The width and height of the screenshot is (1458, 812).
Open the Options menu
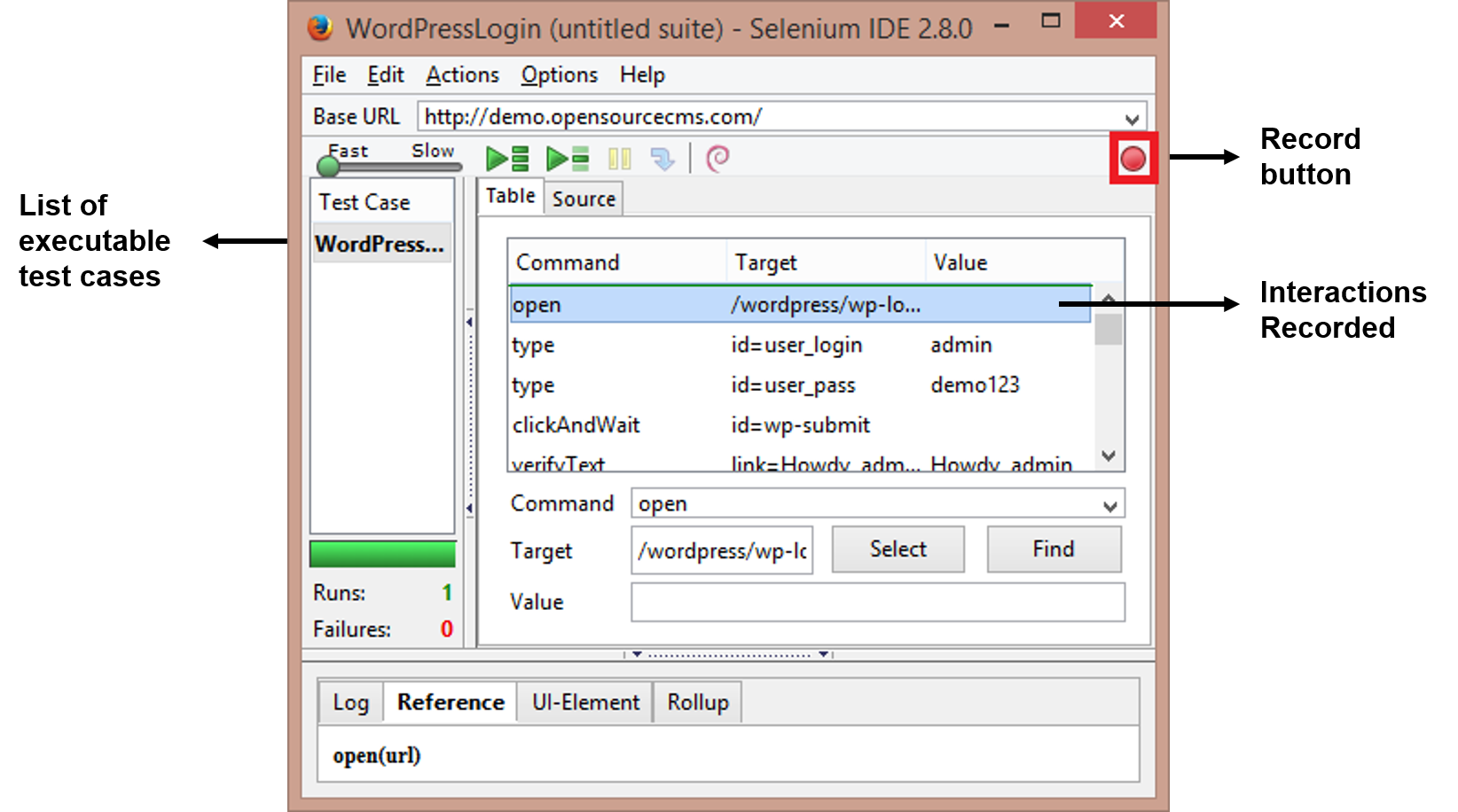pos(559,75)
